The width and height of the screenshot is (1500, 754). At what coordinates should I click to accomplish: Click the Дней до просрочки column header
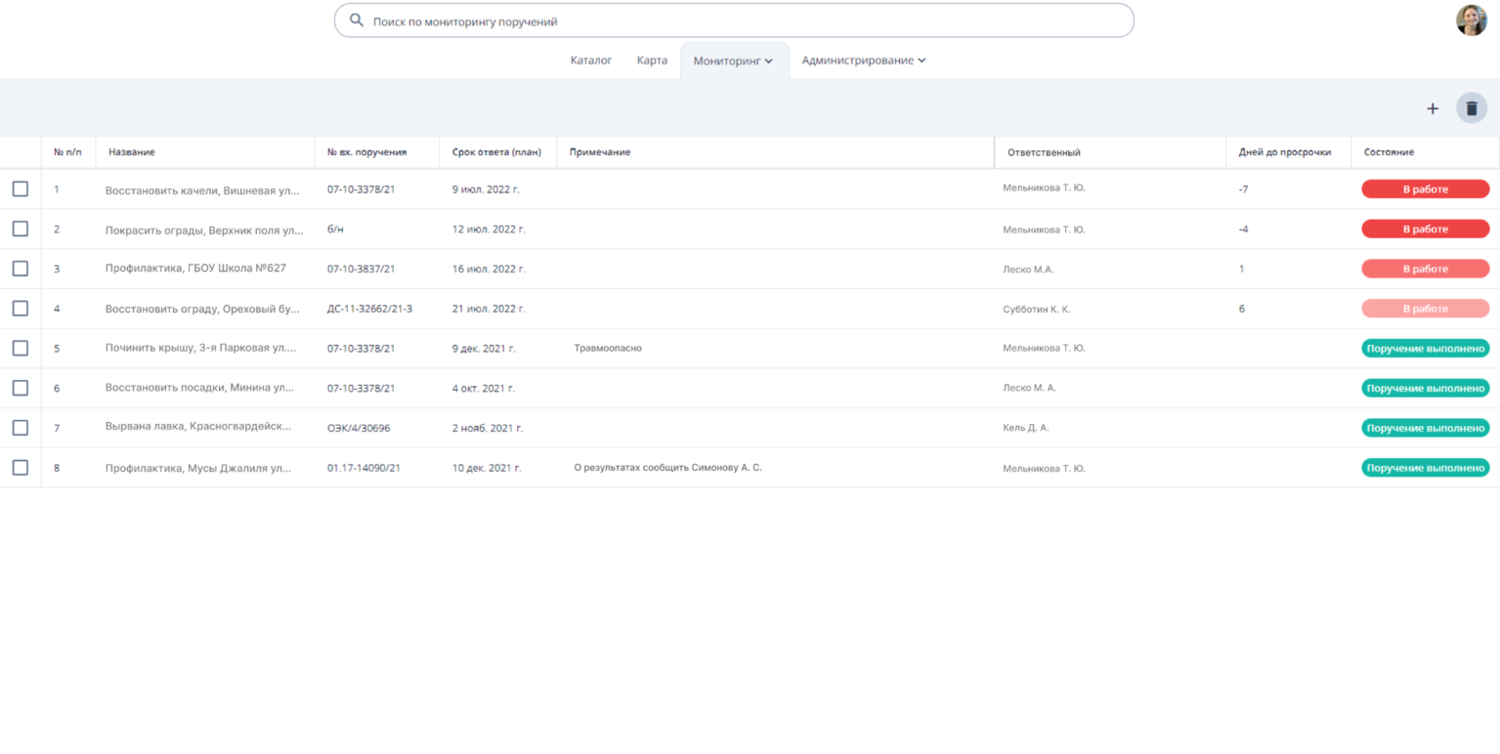tap(1284, 152)
